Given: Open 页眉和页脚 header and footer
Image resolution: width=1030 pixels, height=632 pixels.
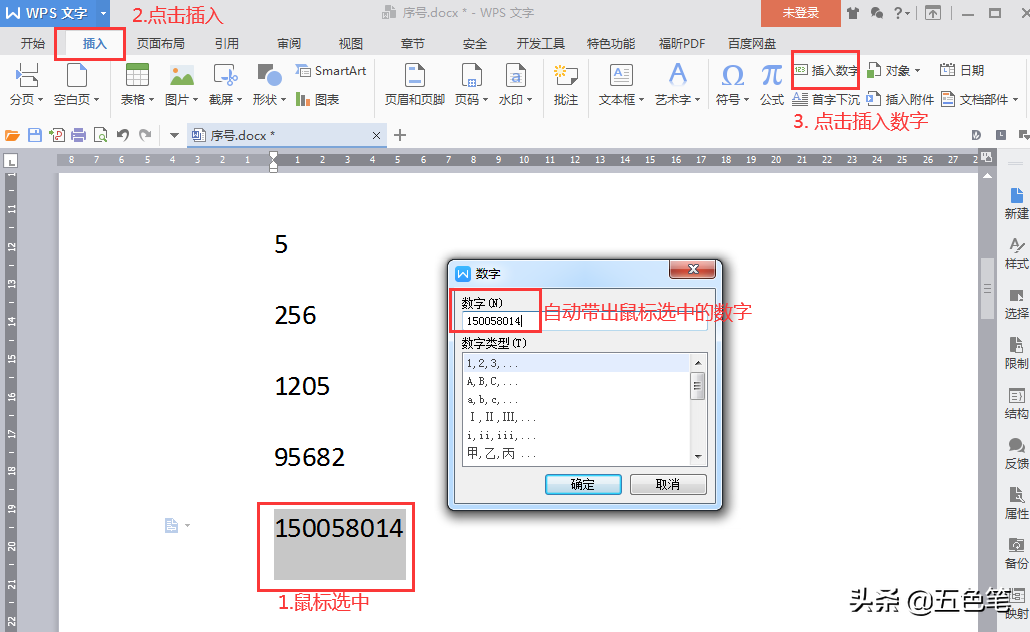Looking at the screenshot, I should pyautogui.click(x=414, y=84).
